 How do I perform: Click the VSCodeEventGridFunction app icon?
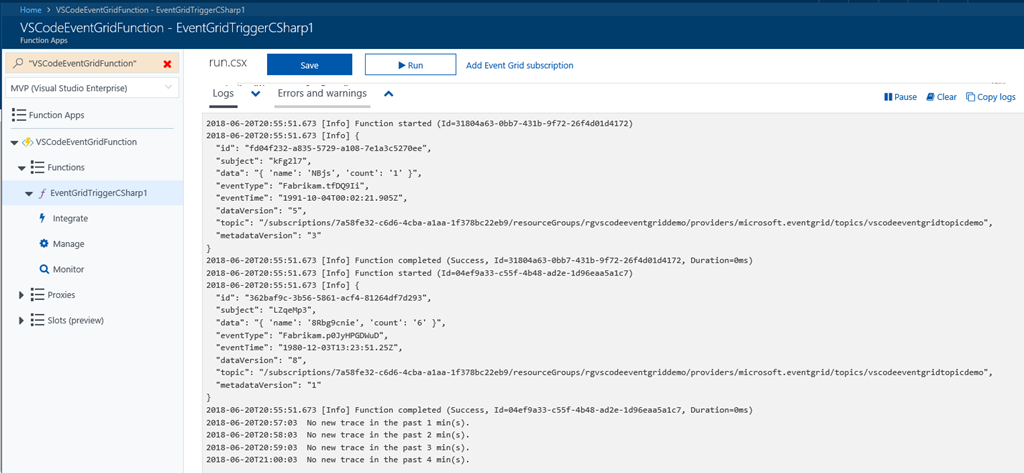(x=27, y=142)
